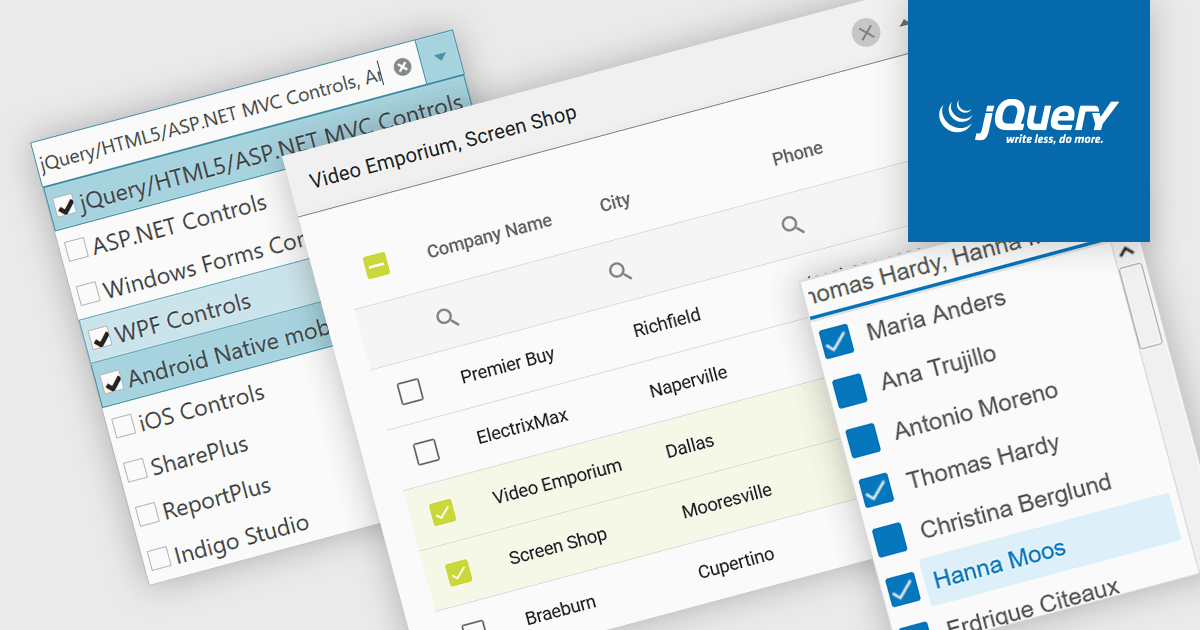Check the Indigo Studio checkbox

coord(158,557)
